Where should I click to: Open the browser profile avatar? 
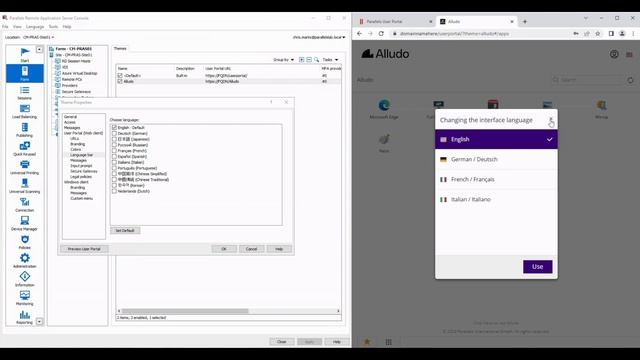(x=622, y=33)
